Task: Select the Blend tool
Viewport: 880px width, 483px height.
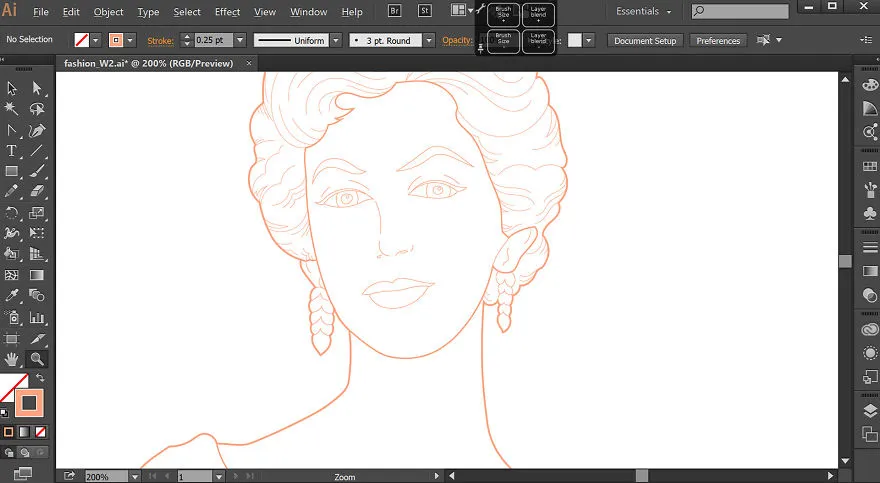Action: click(37, 296)
